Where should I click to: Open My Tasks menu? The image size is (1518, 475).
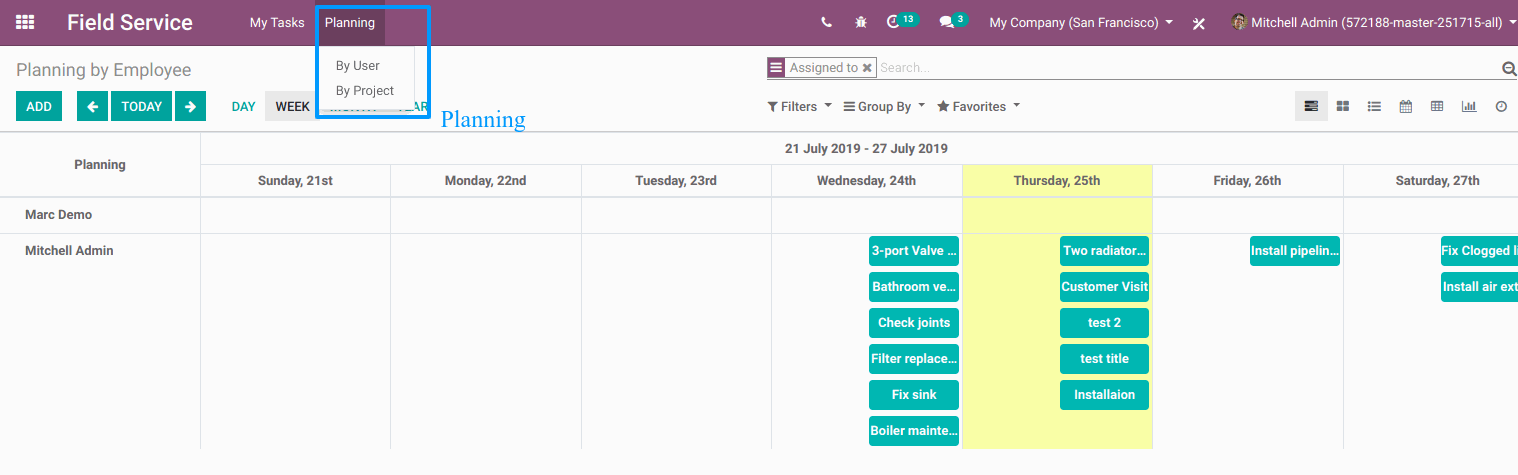[277, 22]
